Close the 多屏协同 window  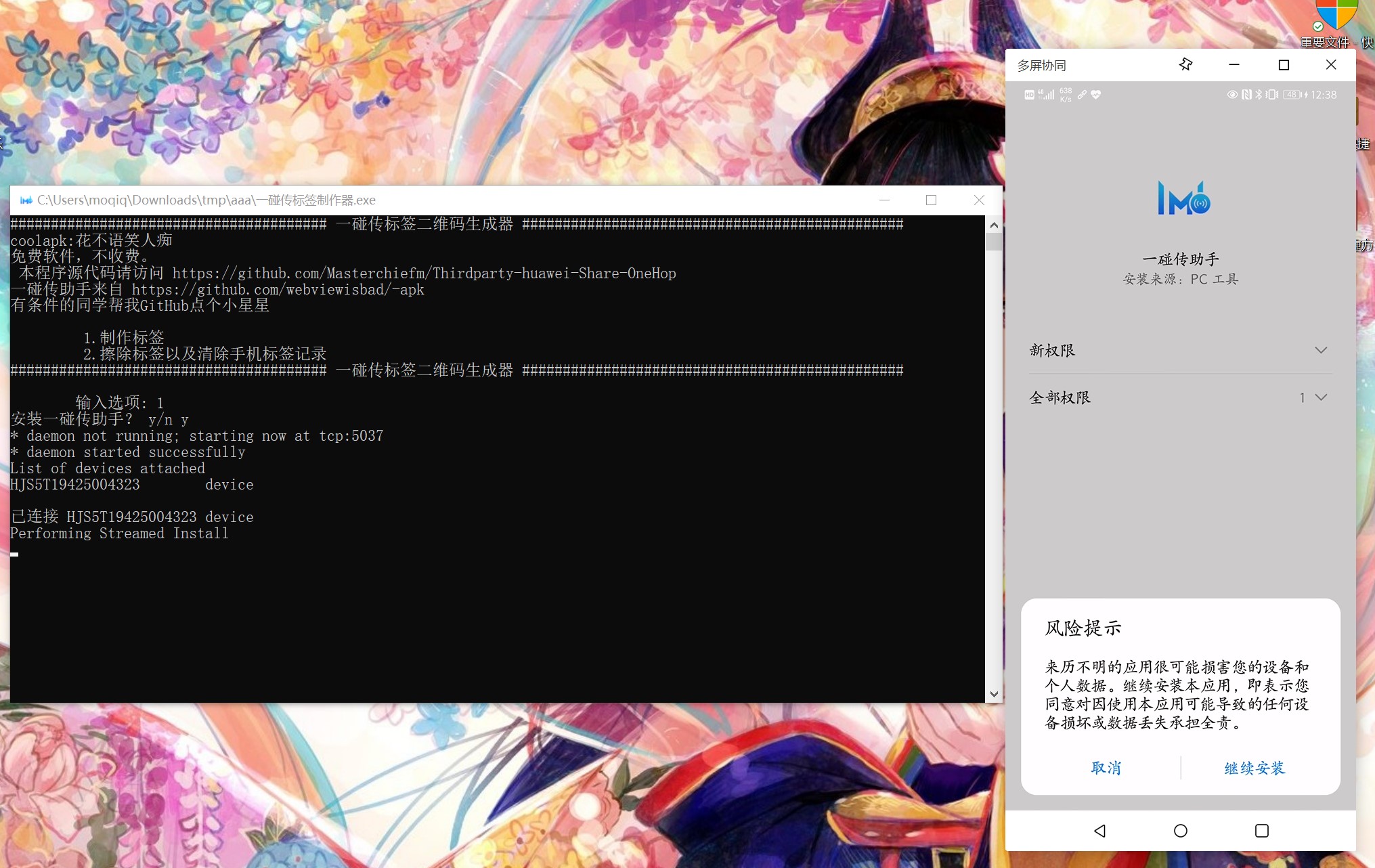tap(1331, 65)
